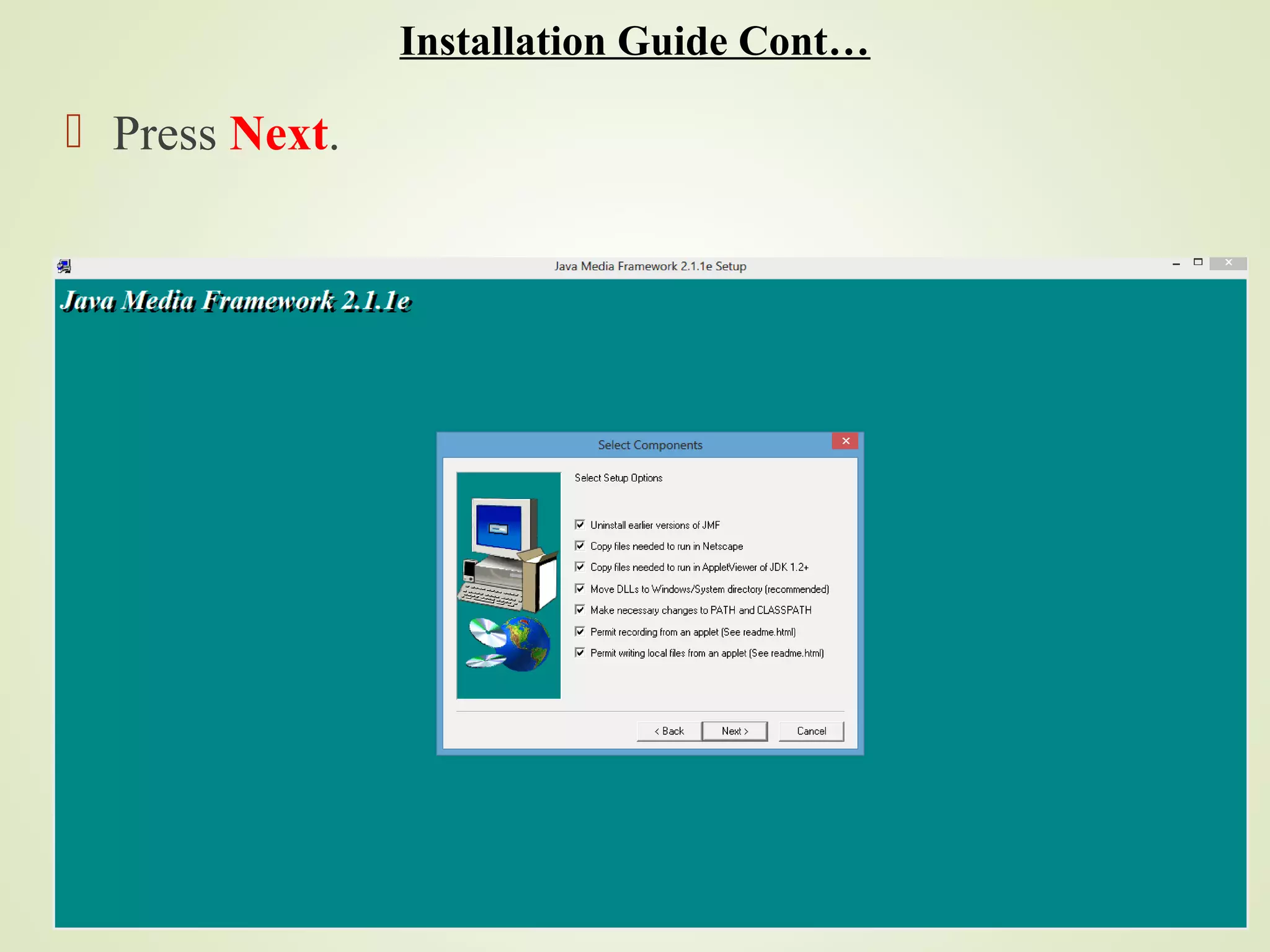The width and height of the screenshot is (1270, 952).
Task: Toggle Copy files needed to run in Netscape
Action: (x=580, y=545)
